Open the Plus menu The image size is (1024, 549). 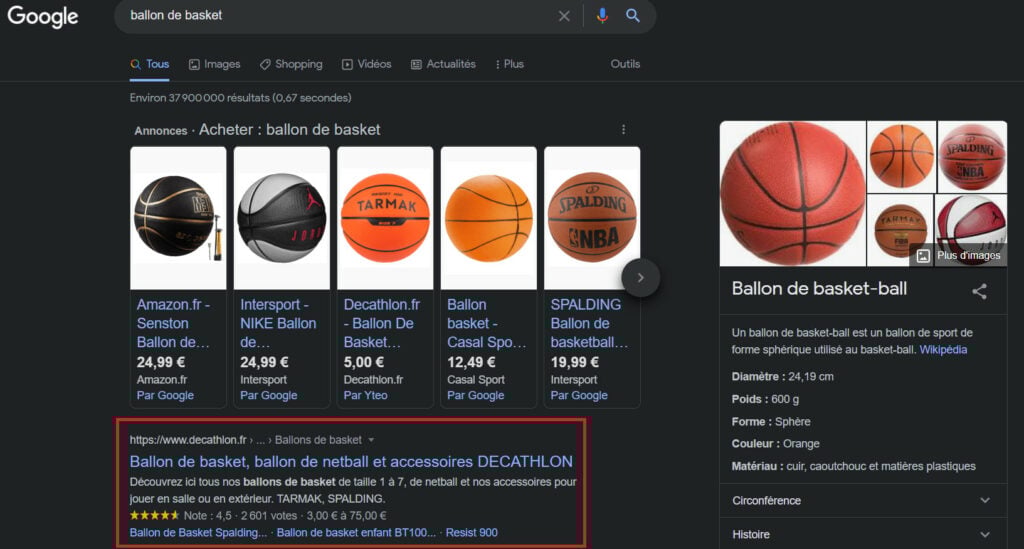(x=509, y=64)
